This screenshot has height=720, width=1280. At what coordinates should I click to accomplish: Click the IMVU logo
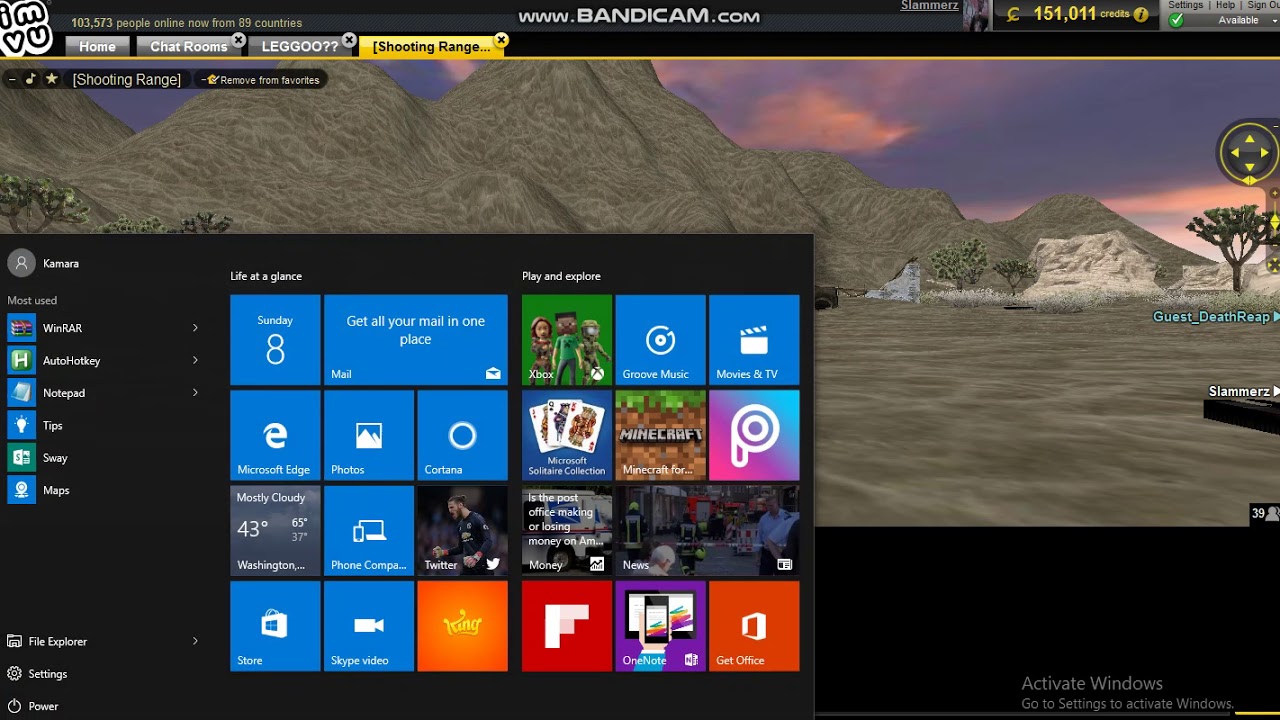coord(27,29)
